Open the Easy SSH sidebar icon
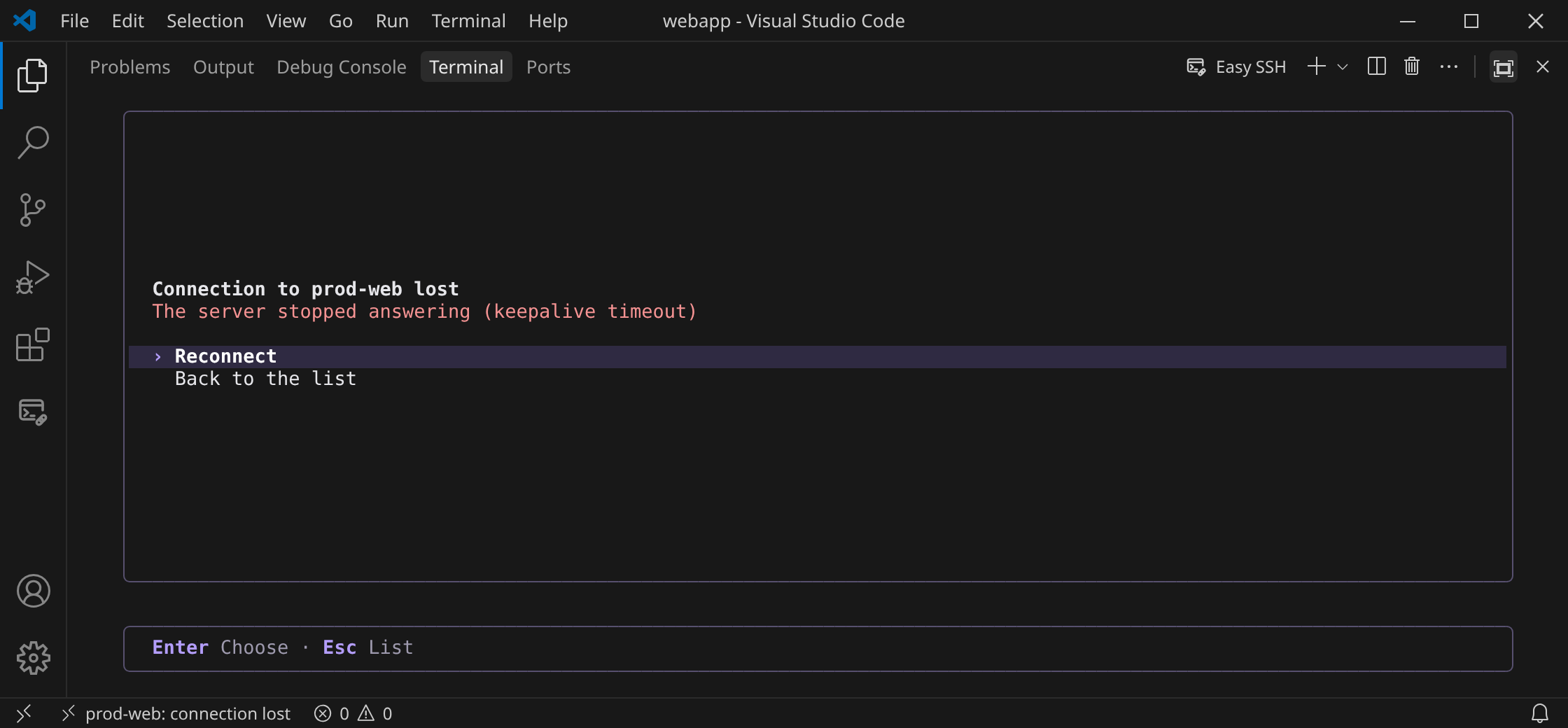The image size is (1568, 728). tap(32, 412)
